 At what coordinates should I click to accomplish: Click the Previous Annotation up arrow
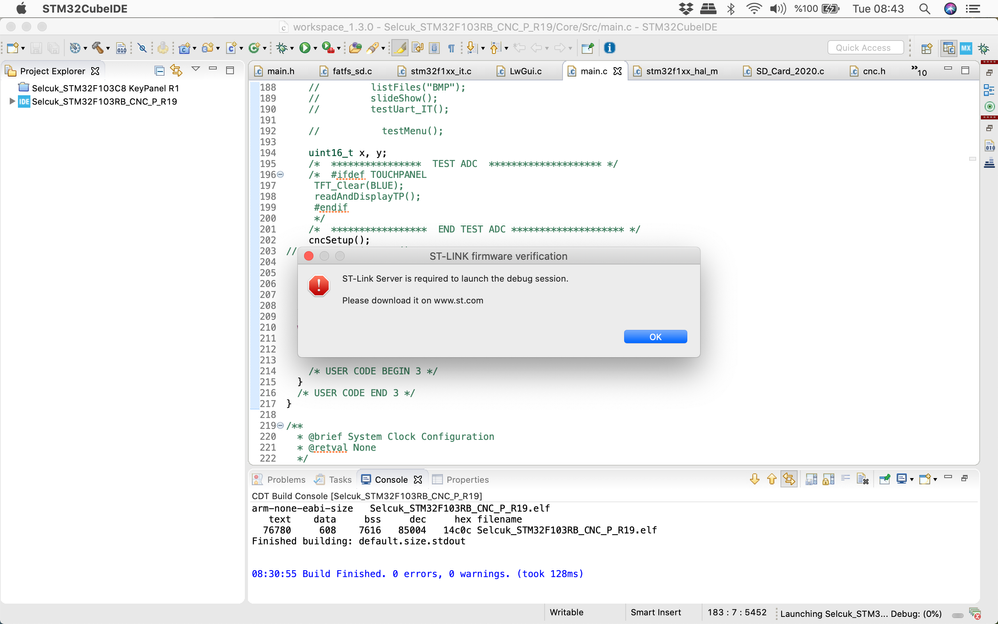click(x=495, y=48)
